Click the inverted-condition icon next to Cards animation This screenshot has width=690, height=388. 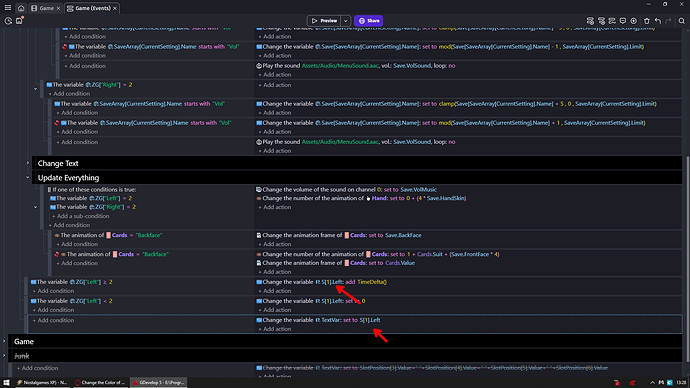(x=57, y=254)
